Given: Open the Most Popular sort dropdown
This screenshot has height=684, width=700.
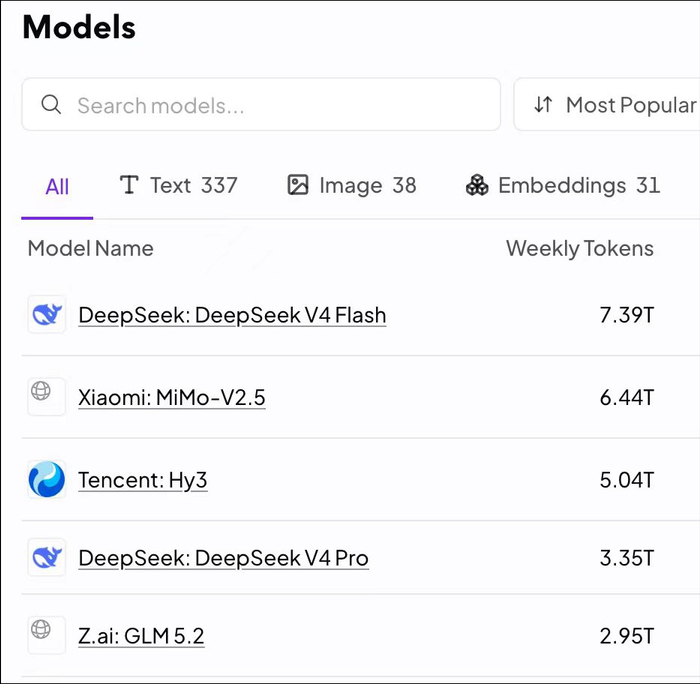Looking at the screenshot, I should click(x=607, y=104).
